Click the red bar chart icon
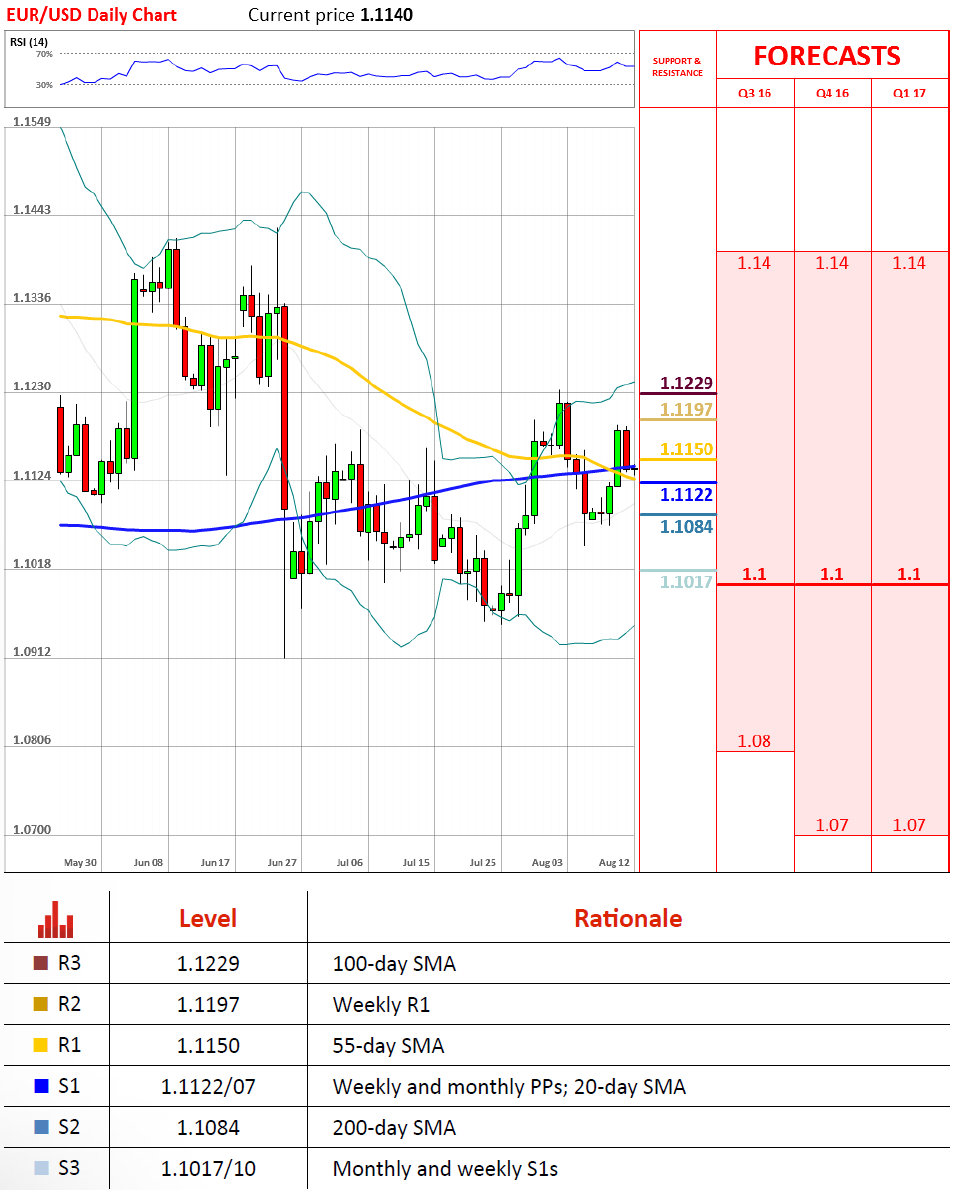 click(55, 919)
